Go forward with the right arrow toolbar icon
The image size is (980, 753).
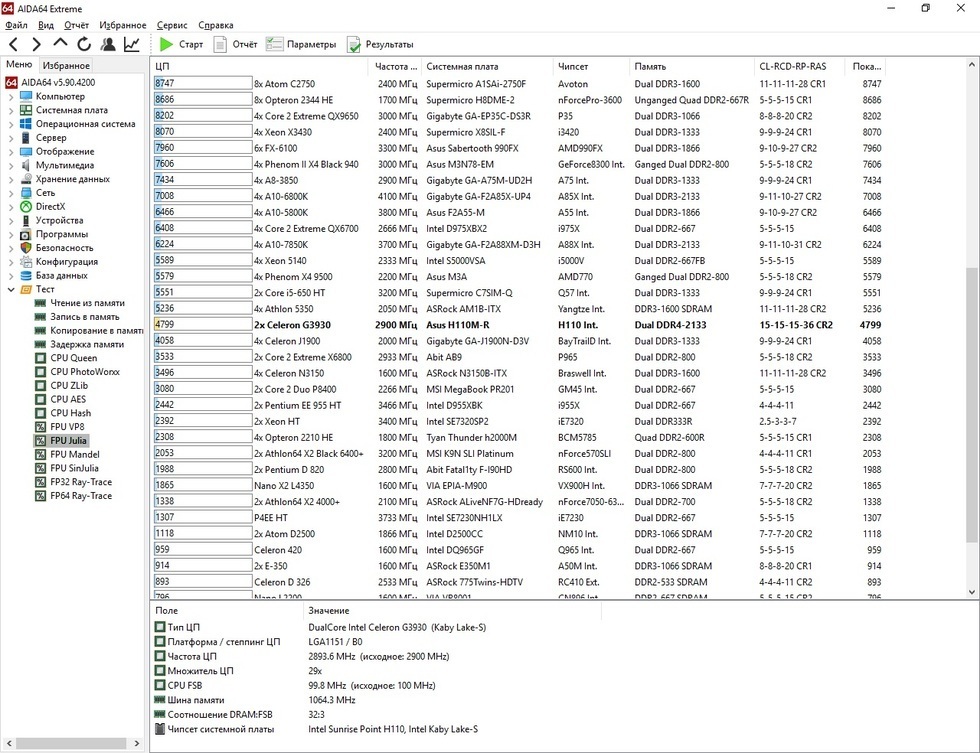(36, 44)
